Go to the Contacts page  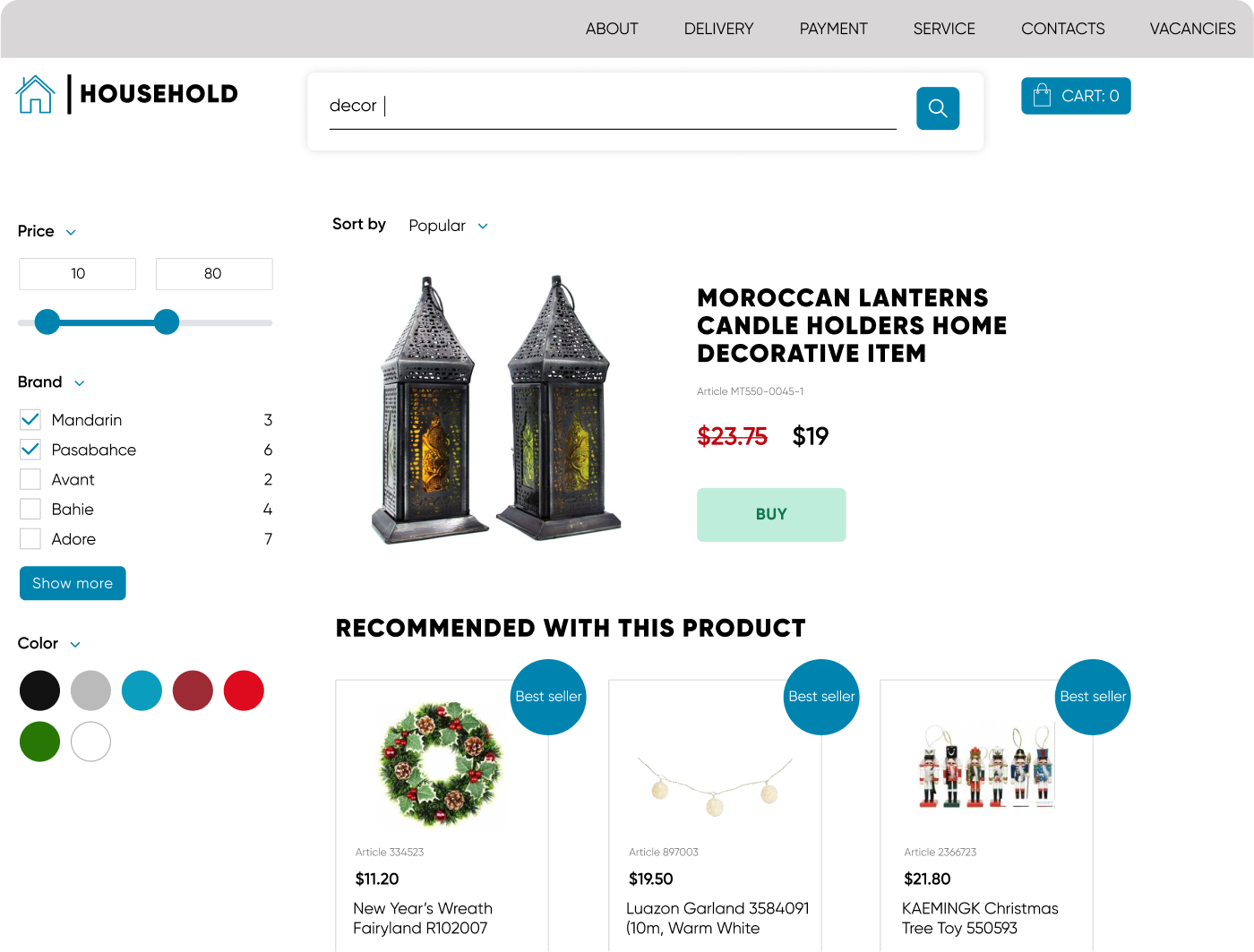coord(1062,29)
